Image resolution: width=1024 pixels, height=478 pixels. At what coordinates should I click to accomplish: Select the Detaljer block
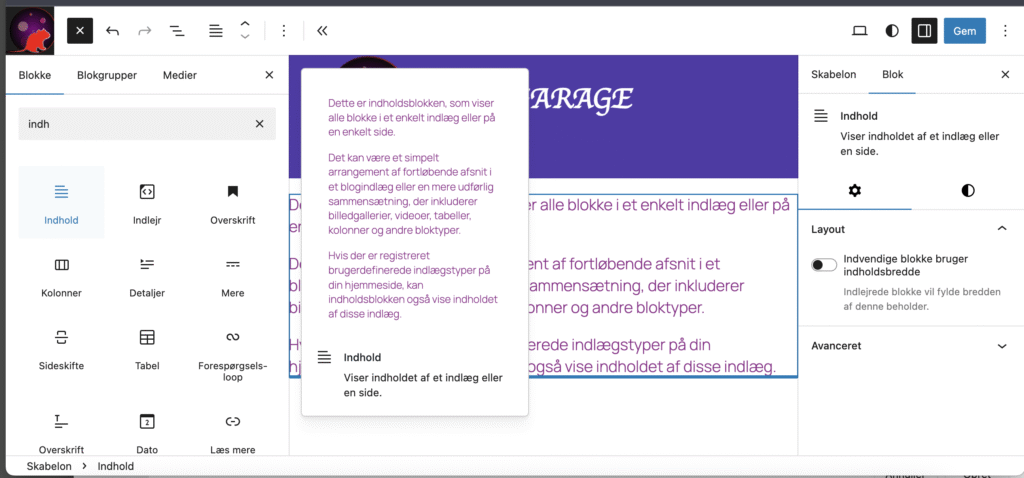(x=147, y=266)
